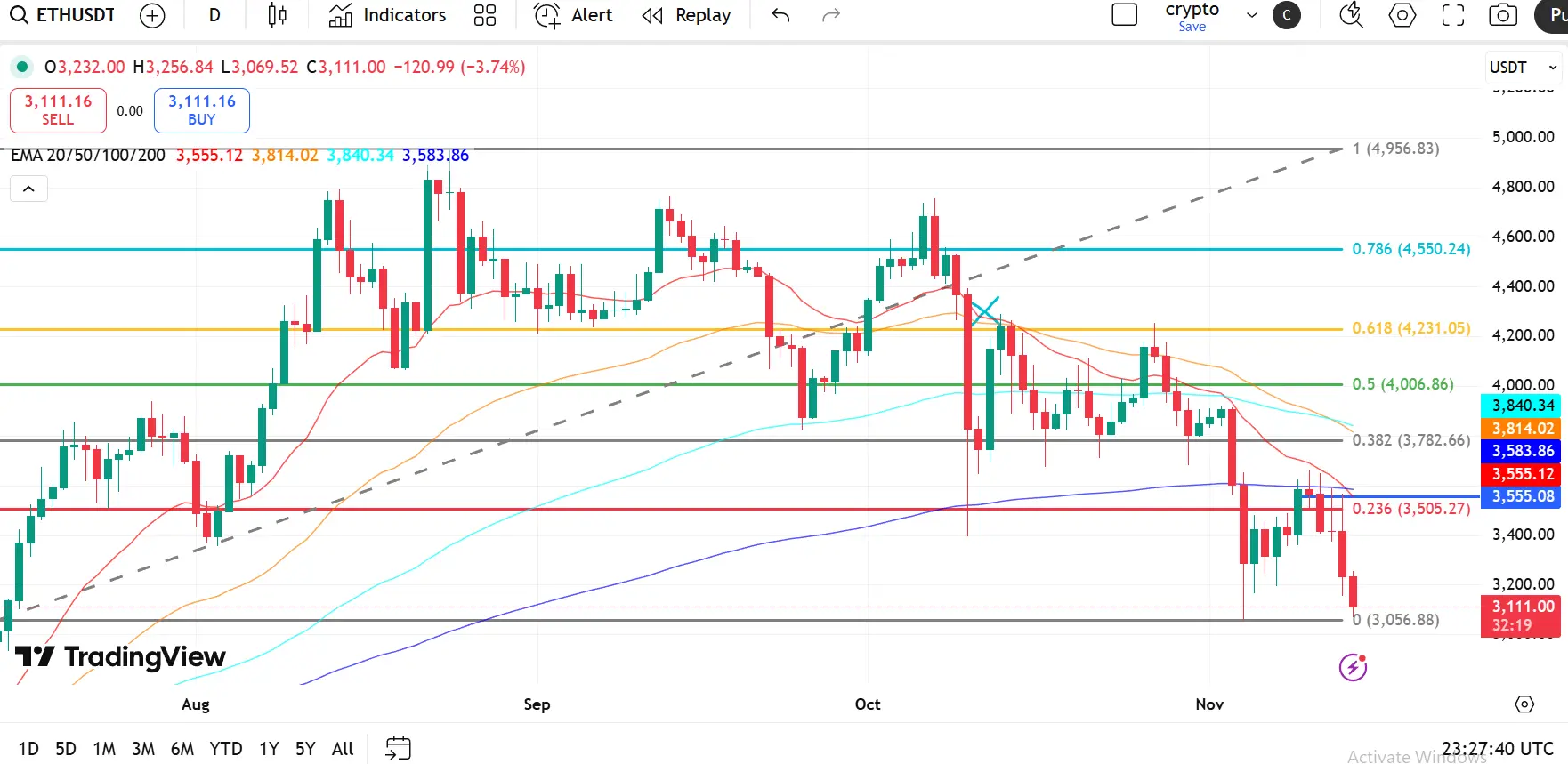The width and height of the screenshot is (1568, 764).
Task: Click the Sep label on time axis
Action: [x=537, y=704]
